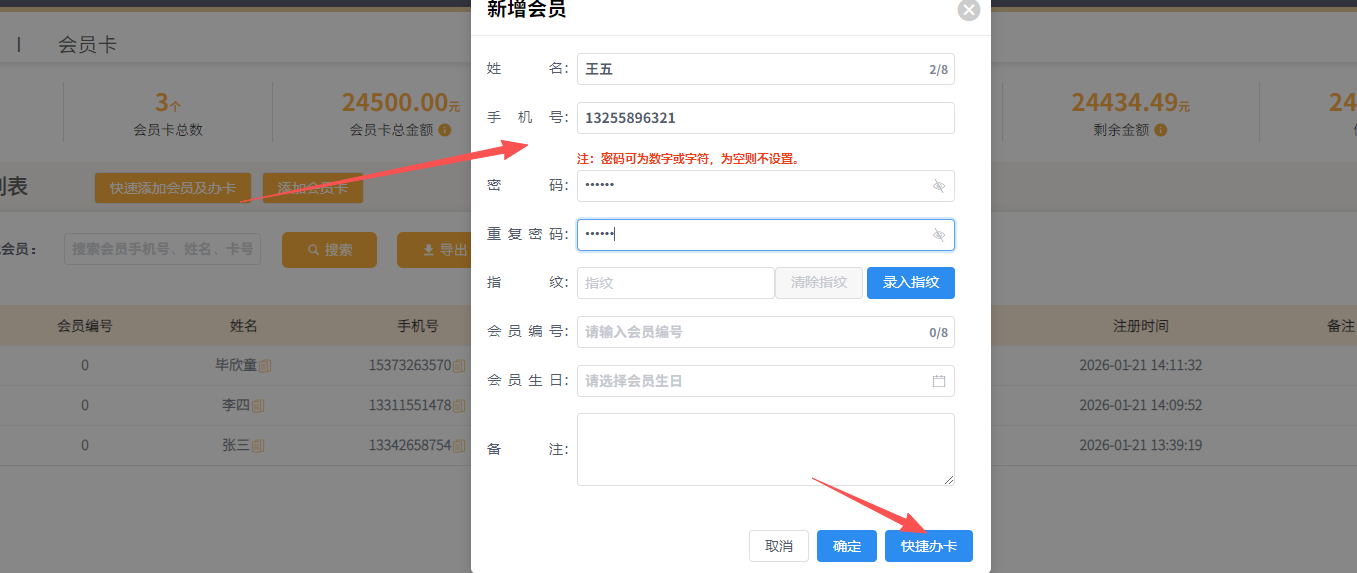This screenshot has width=1357, height=573.
Task: Copy phone number 13342658754 via its copy icon
Action: (x=459, y=446)
